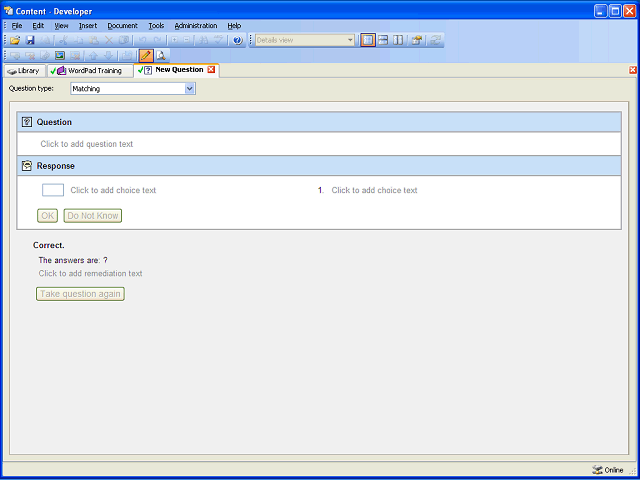Viewport: 640px width, 480px height.
Task: Select the horizontal split layout icon
Action: click(x=383, y=40)
